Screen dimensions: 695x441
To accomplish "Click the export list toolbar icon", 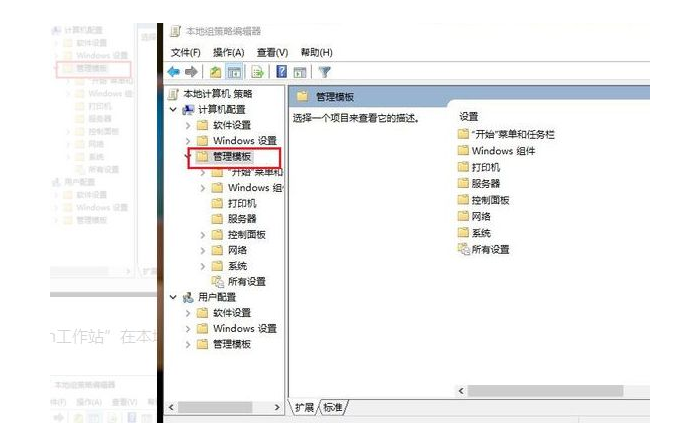I will coord(258,72).
